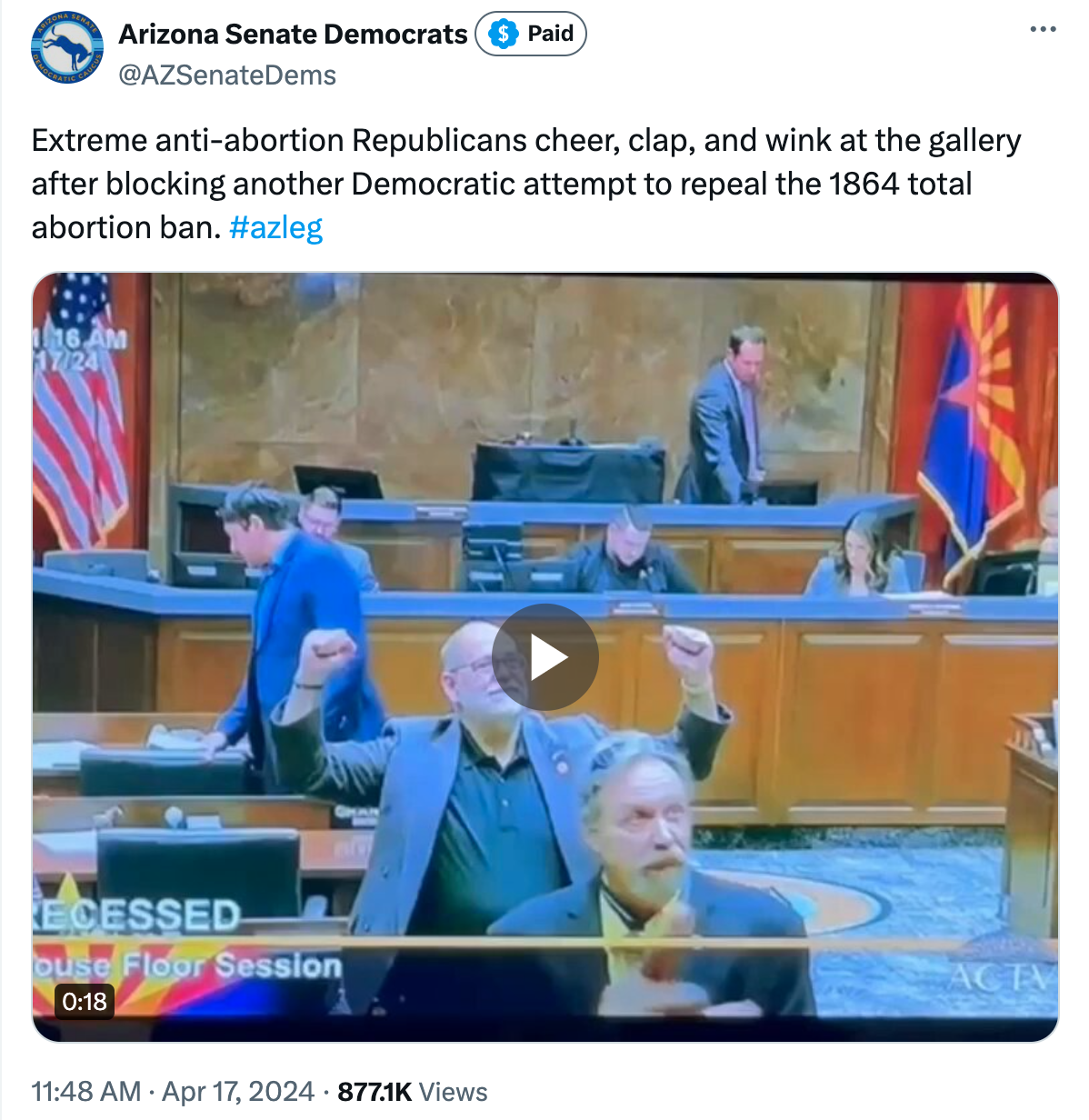
Task: Open the three-dot more options menu
Action: pos(1043,30)
